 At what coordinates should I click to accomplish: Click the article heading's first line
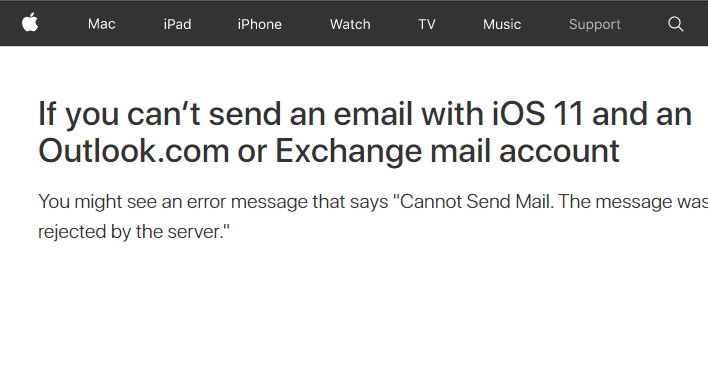click(x=365, y=114)
